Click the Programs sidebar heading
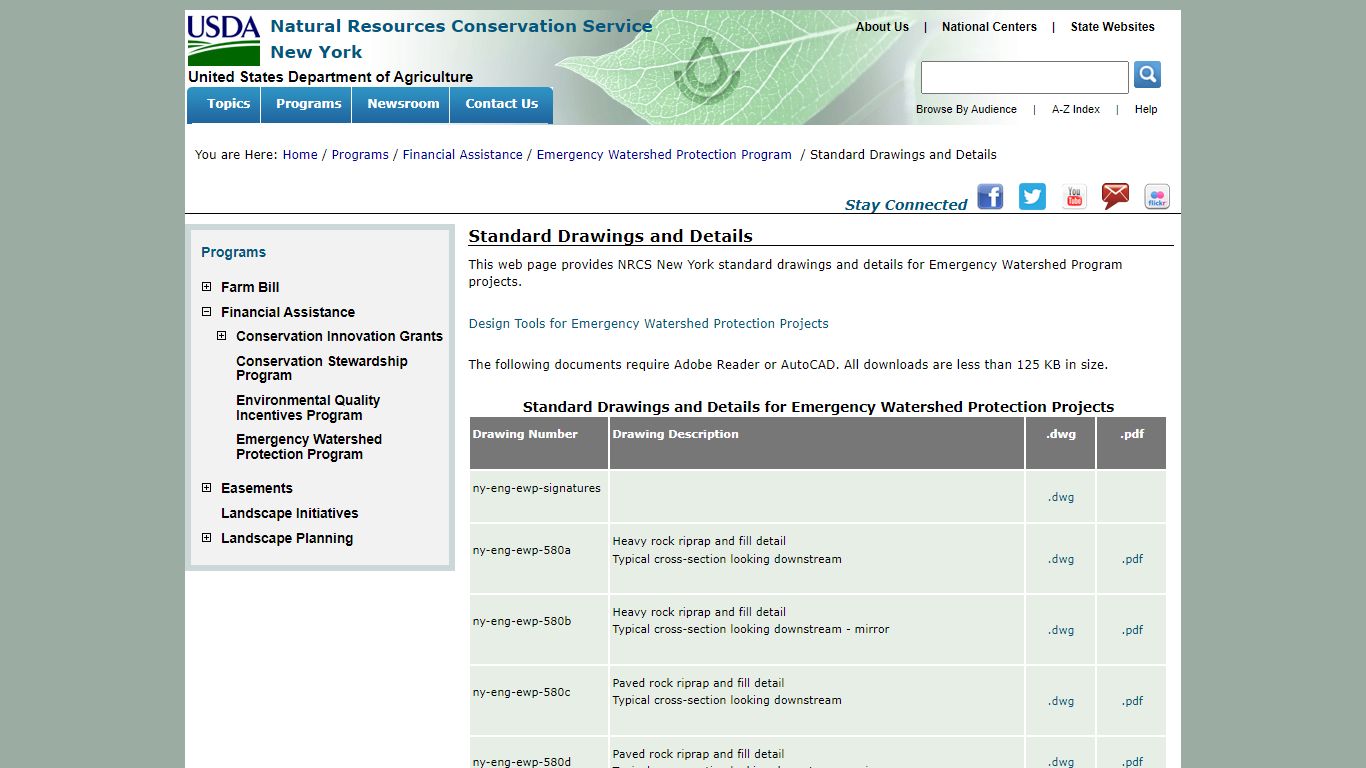The width and height of the screenshot is (1366, 768). (233, 252)
